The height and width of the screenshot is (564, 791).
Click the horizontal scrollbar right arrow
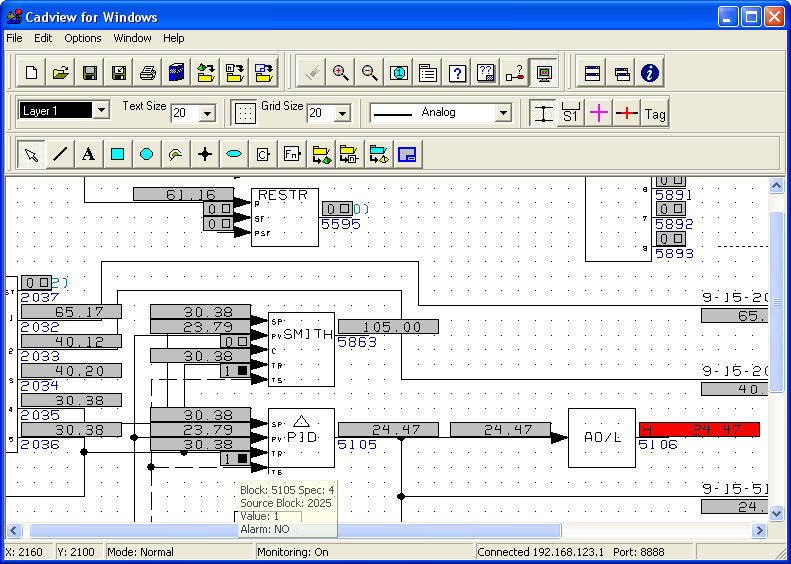pyautogui.click(x=759, y=530)
